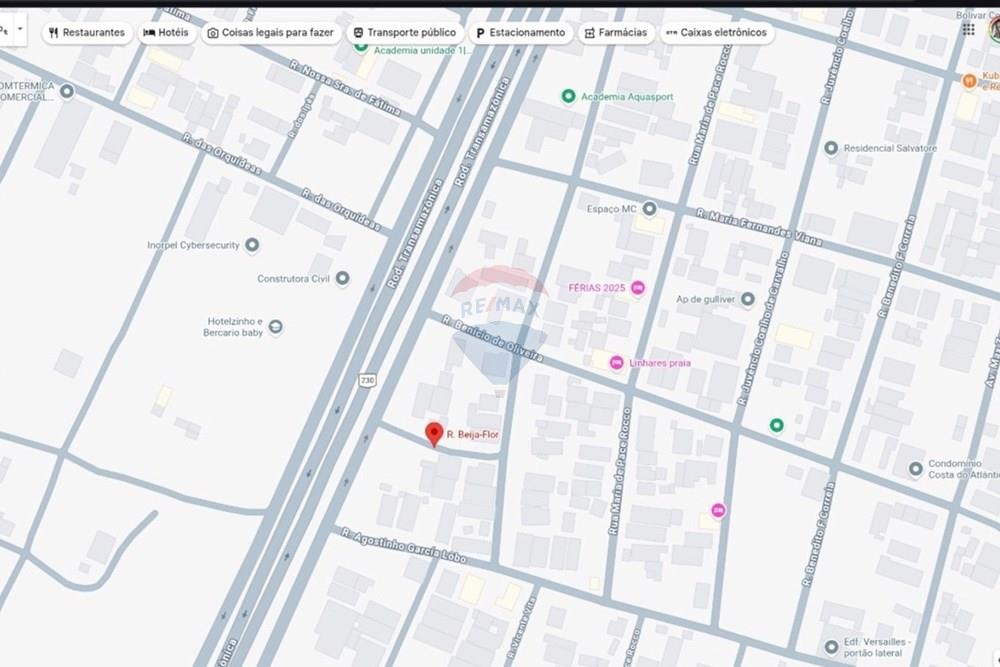1000x667 pixels.
Task: Click the Linhares praia pink lodging pin
Action: (x=616, y=362)
